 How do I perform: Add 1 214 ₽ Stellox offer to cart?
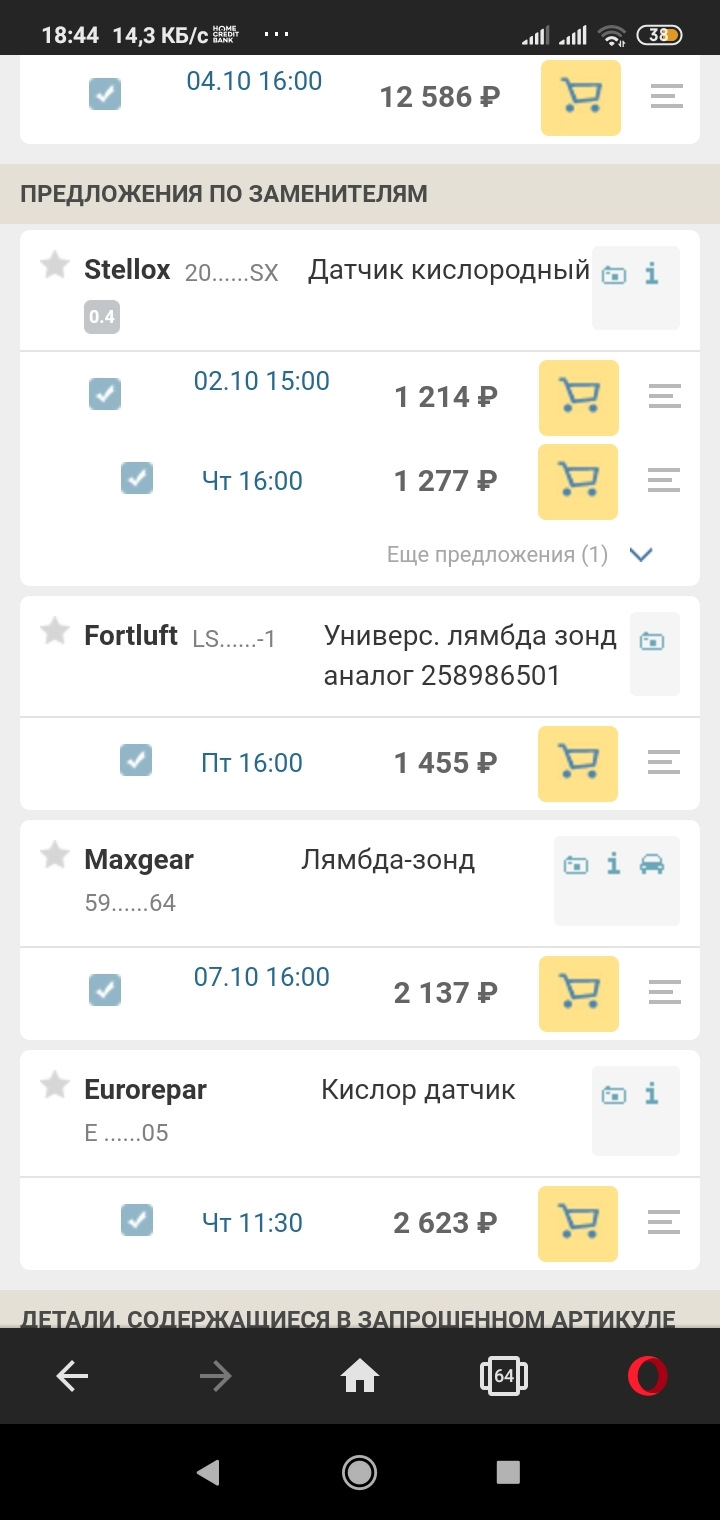[579, 397]
